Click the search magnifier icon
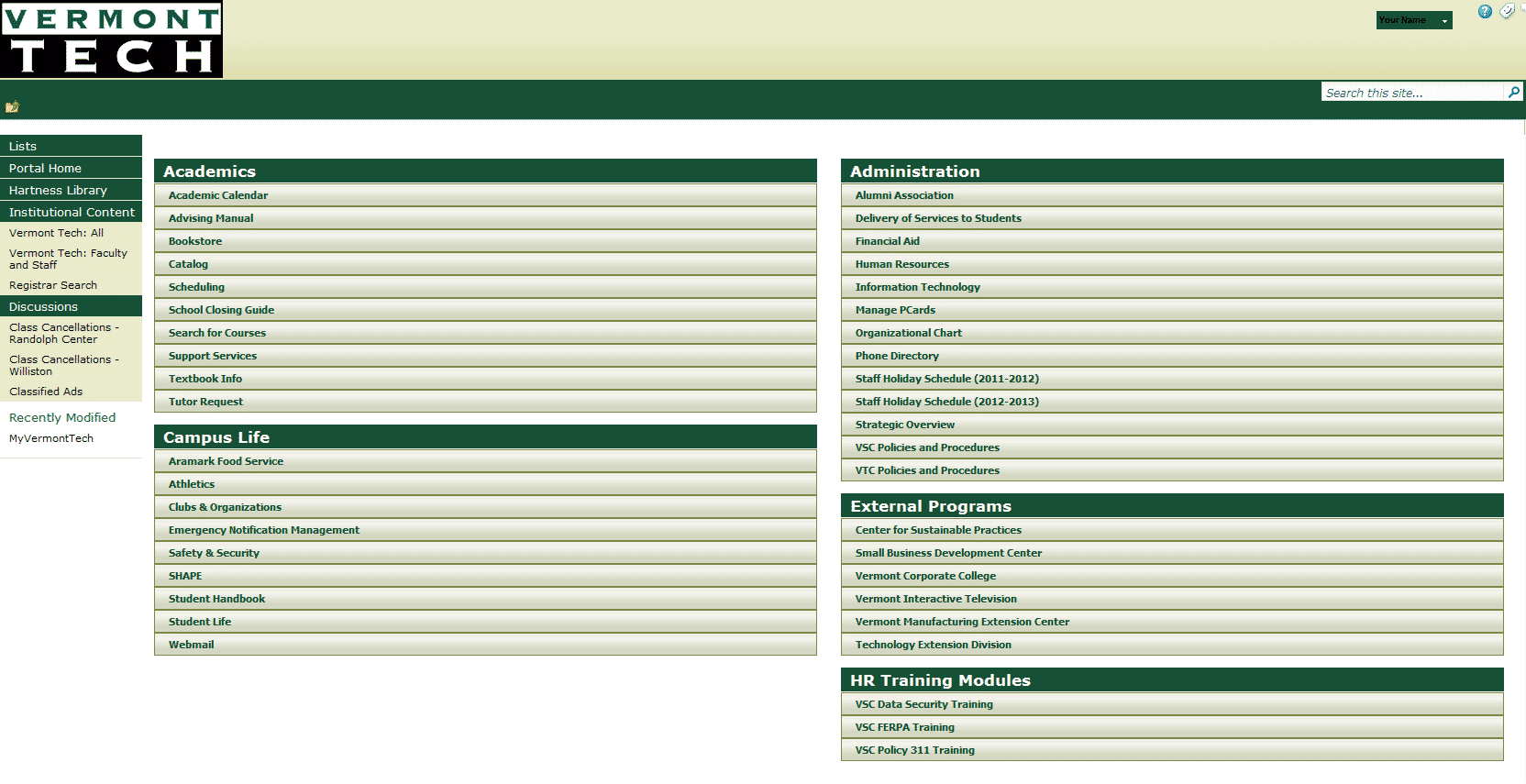Screen dimensions: 1526x784 [1514, 92]
